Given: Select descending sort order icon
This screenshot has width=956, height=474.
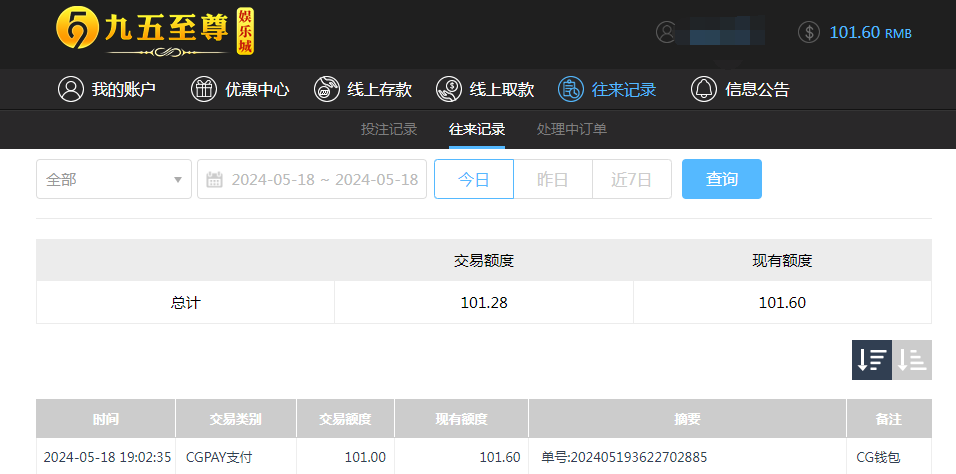Looking at the screenshot, I should pyautogui.click(x=872, y=360).
